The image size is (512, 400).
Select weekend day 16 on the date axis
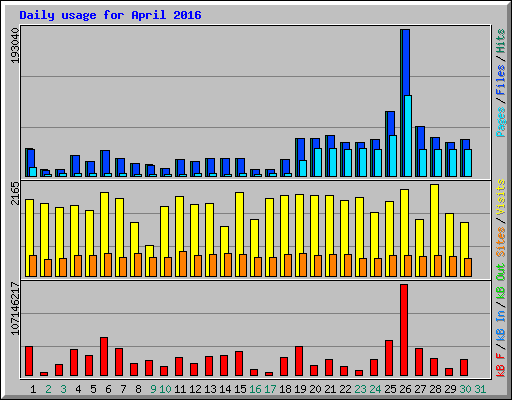(255, 389)
